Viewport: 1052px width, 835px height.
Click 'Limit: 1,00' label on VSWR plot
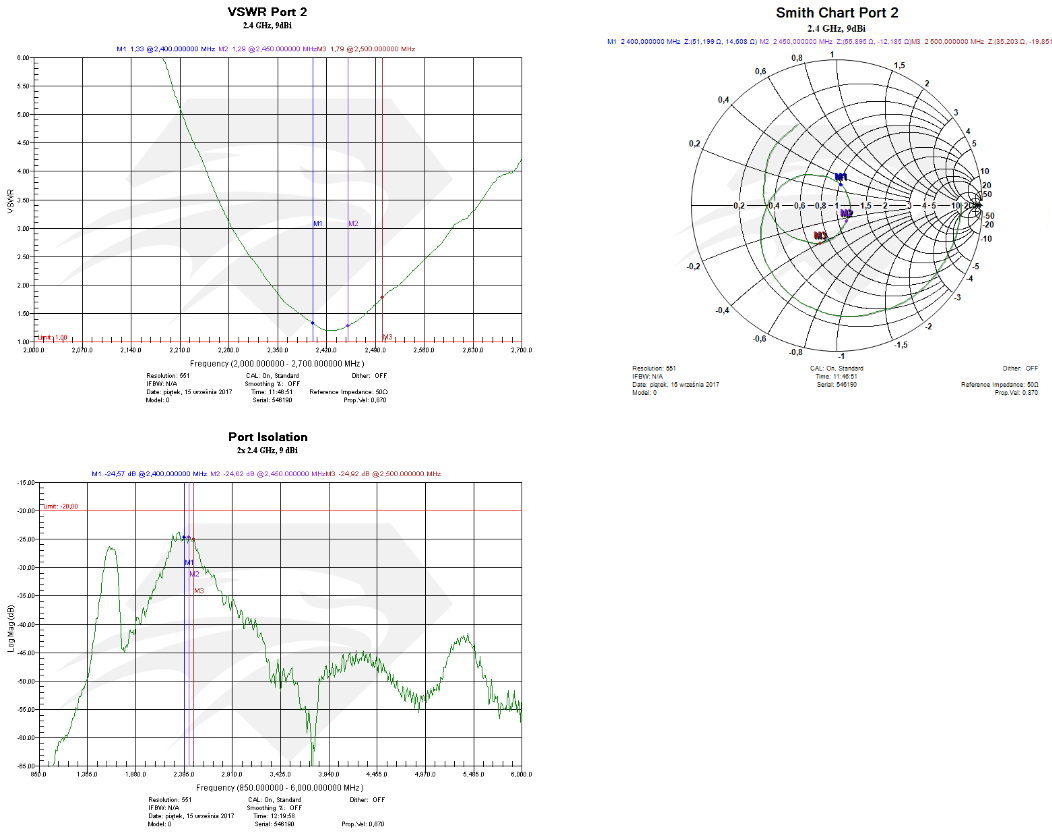(x=52, y=337)
